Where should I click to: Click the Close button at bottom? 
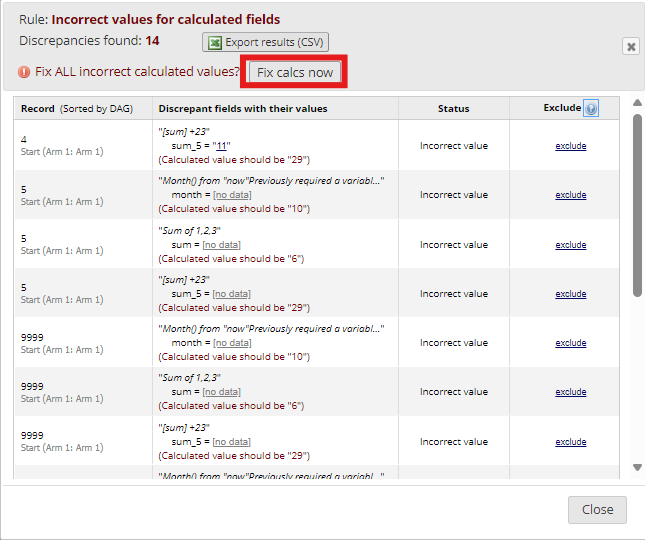597,510
